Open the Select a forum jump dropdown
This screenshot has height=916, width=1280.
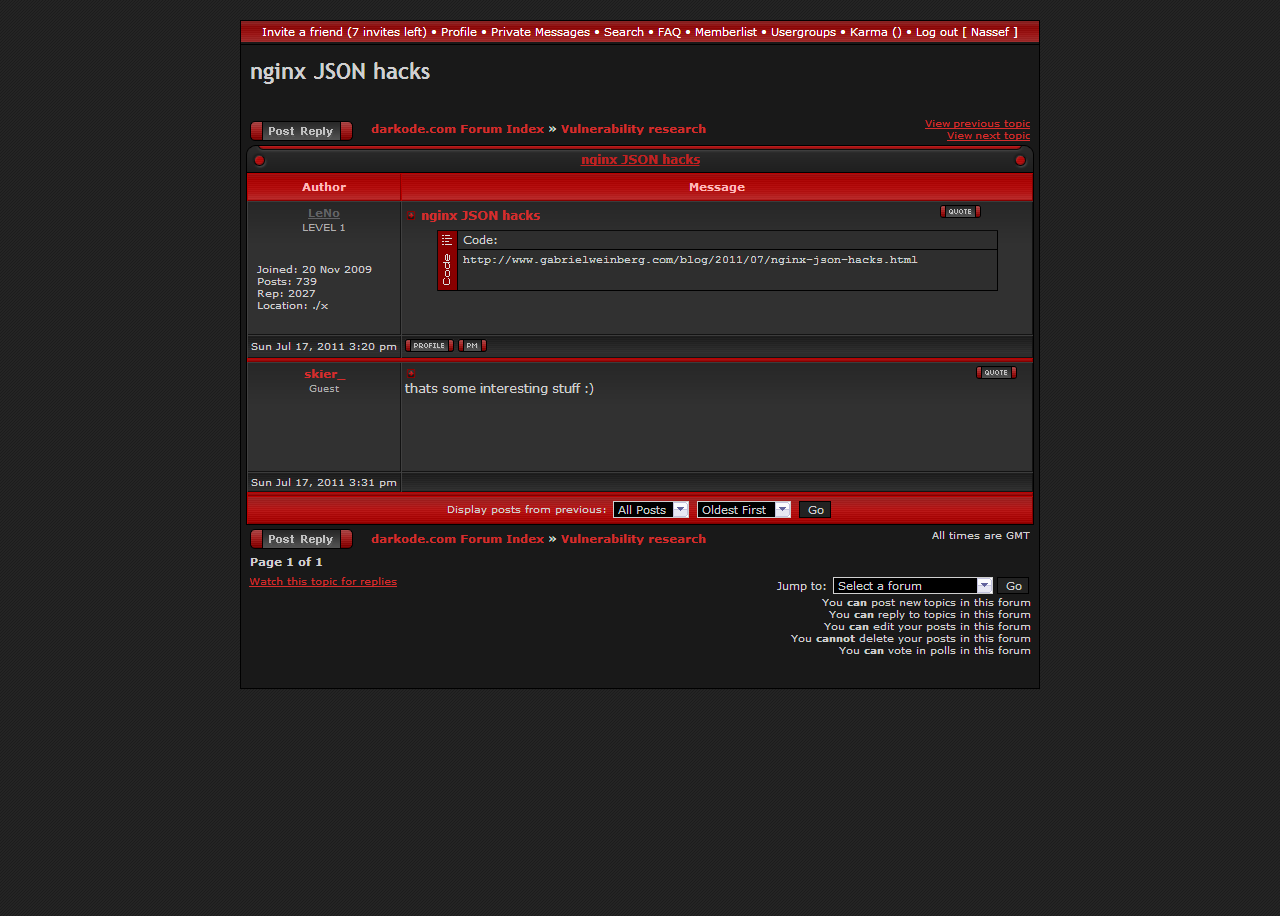[912, 586]
